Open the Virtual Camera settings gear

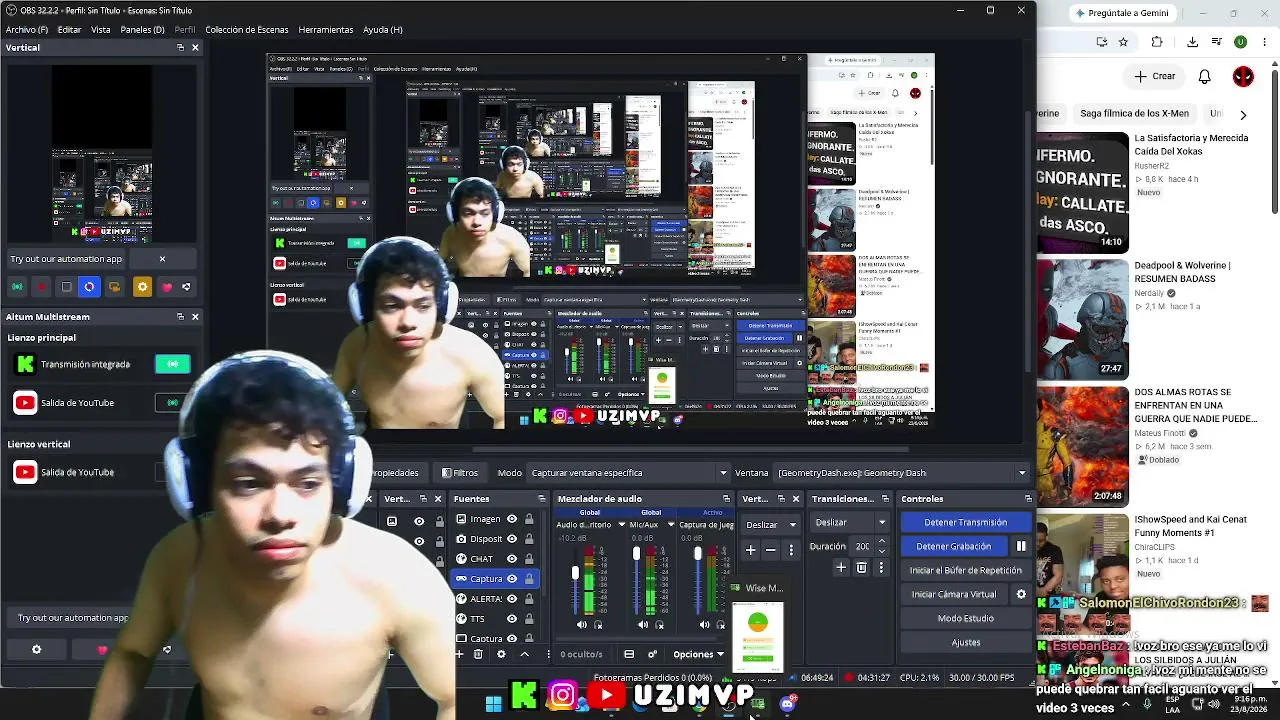[x=1021, y=594]
